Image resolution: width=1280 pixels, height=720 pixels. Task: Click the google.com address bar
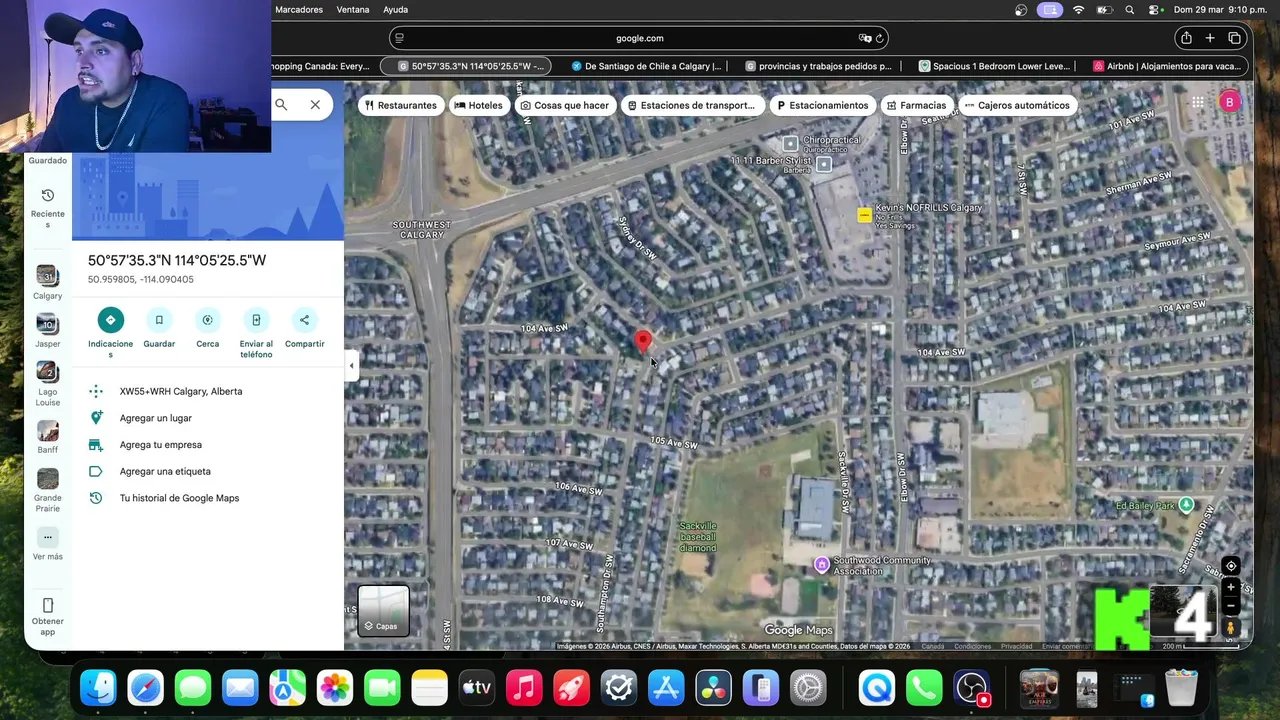click(x=639, y=38)
